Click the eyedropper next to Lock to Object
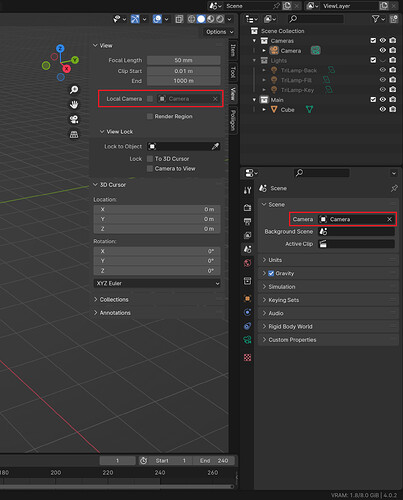 point(215,146)
